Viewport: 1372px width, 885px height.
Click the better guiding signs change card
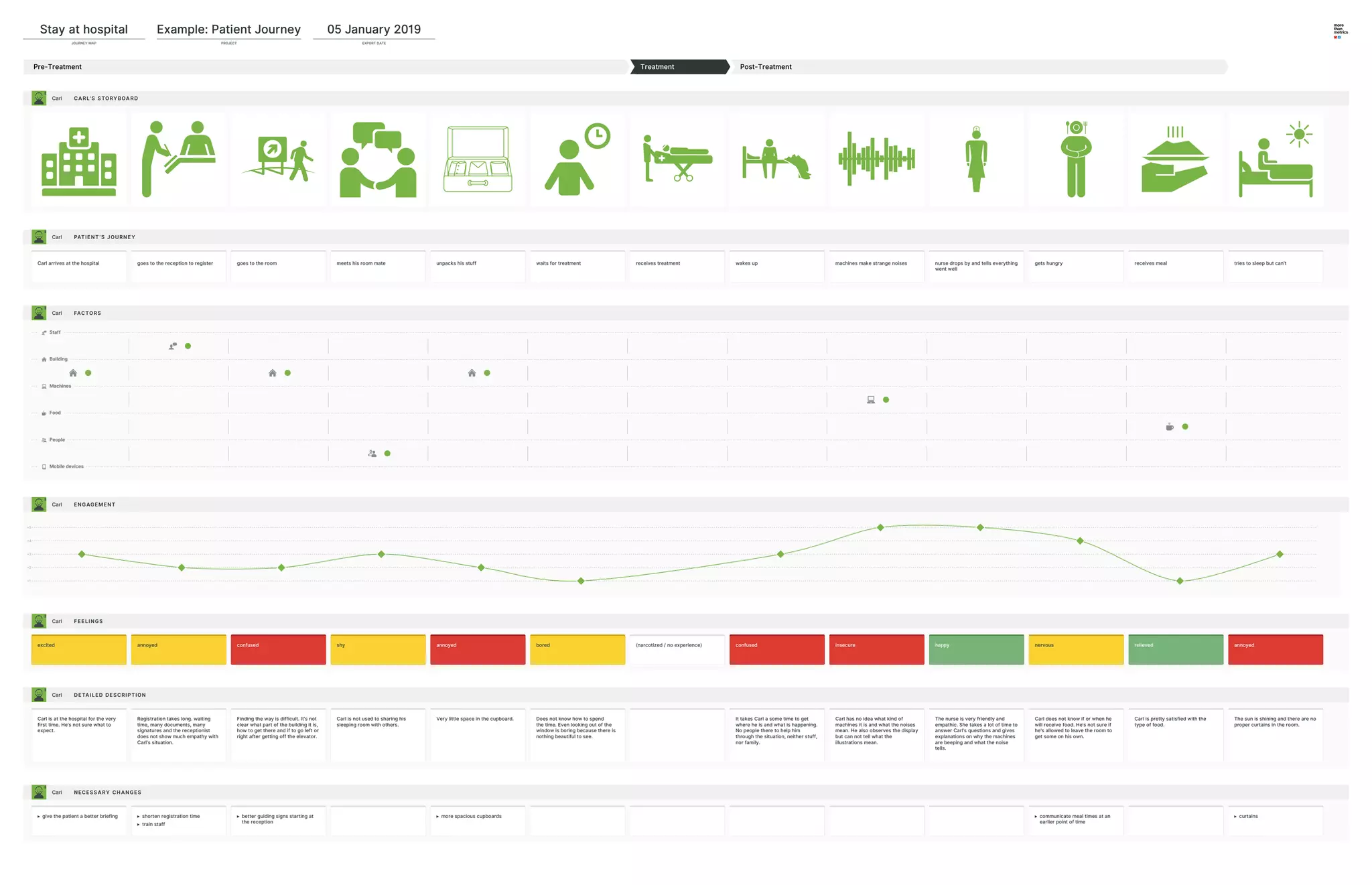pos(278,821)
